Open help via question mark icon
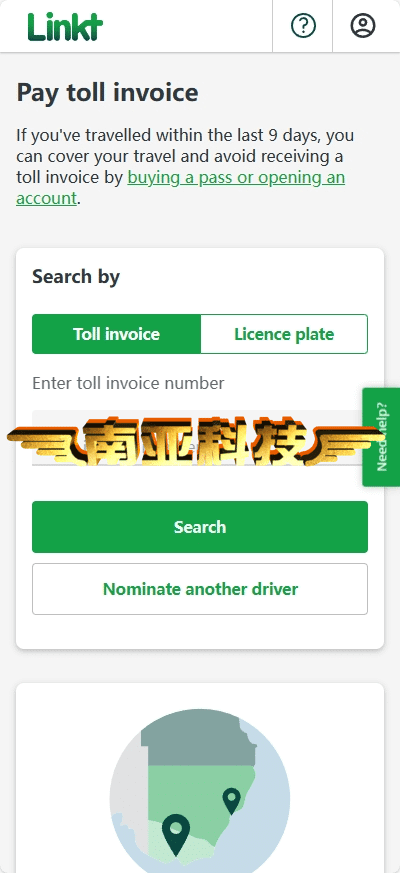This screenshot has height=873, width=400. [303, 26]
